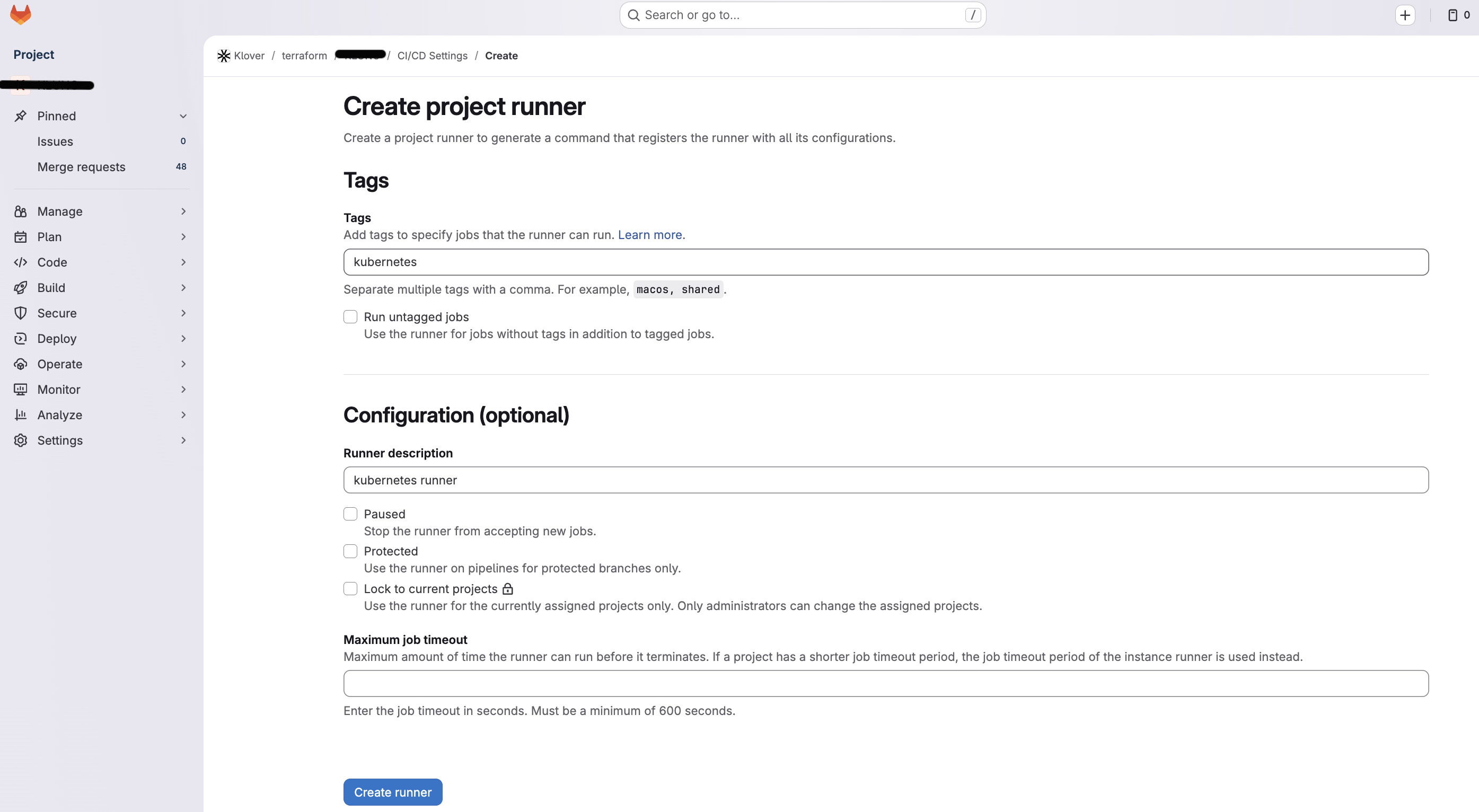This screenshot has height=812, width=1479.
Task: Expand the Code menu chevron
Action: [183, 262]
